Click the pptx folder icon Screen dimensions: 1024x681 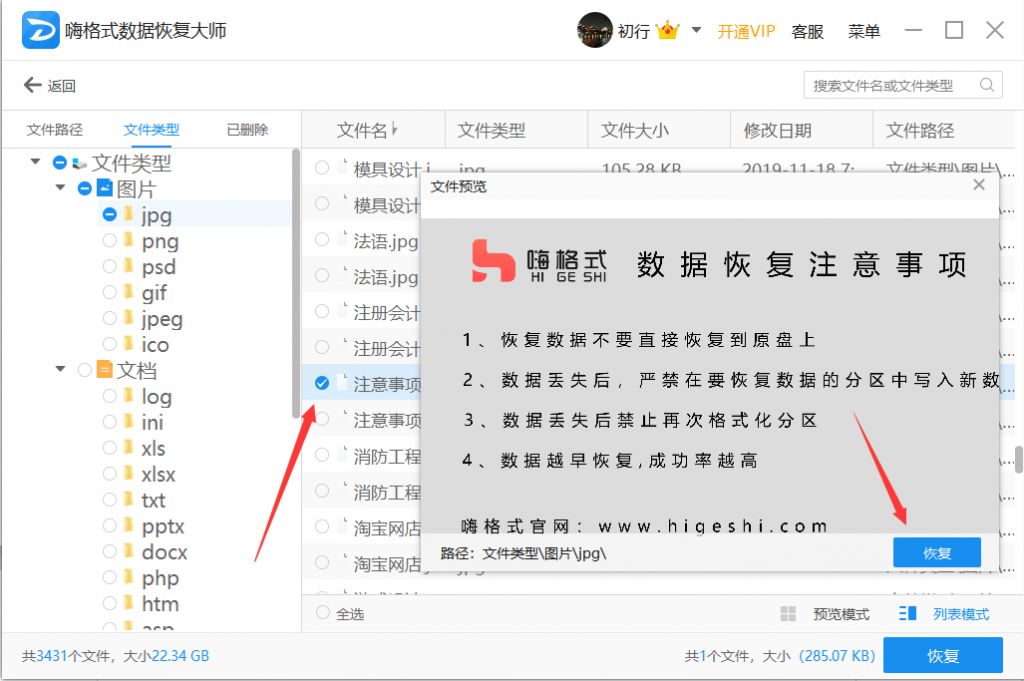coord(129,525)
